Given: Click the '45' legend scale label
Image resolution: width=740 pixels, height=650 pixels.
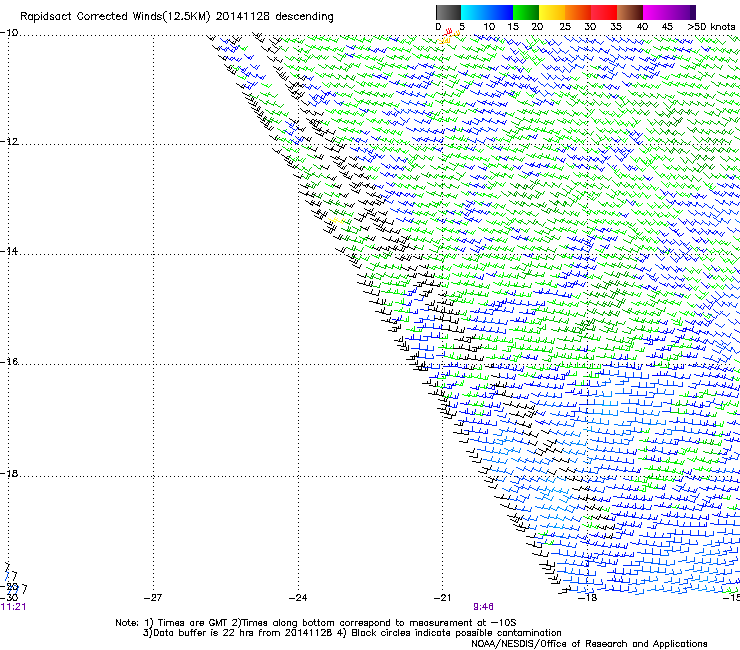Looking at the screenshot, I should tap(667, 27).
